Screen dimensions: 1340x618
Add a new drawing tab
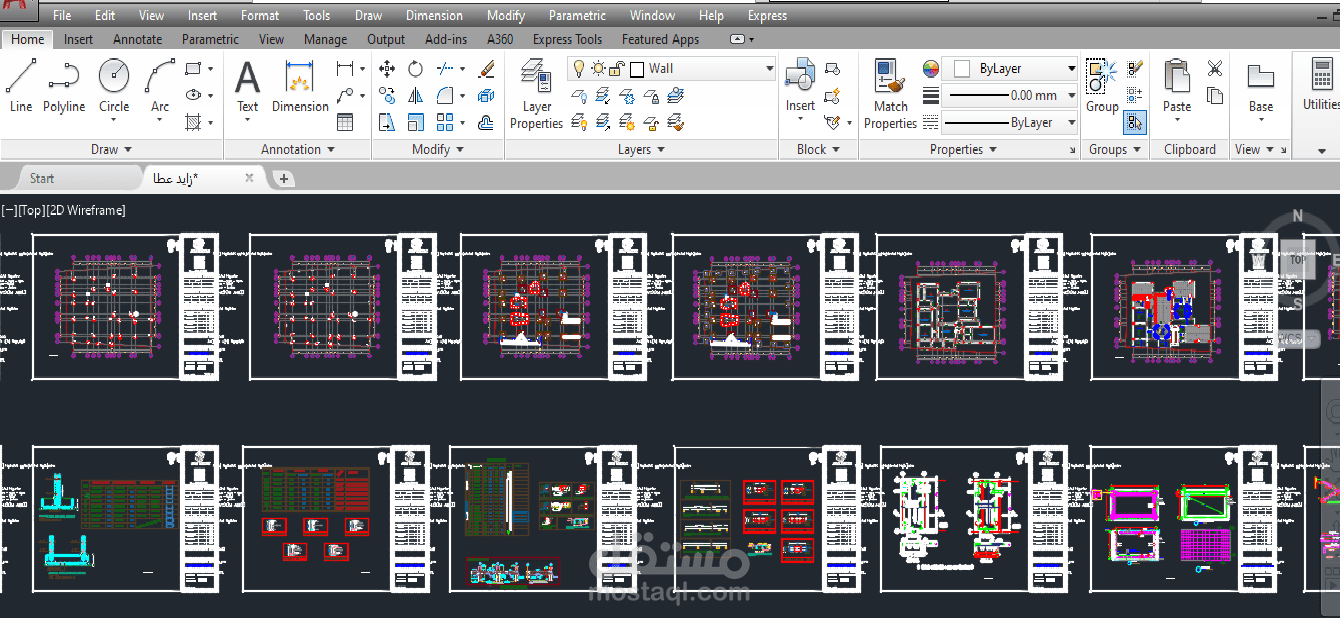(x=284, y=179)
